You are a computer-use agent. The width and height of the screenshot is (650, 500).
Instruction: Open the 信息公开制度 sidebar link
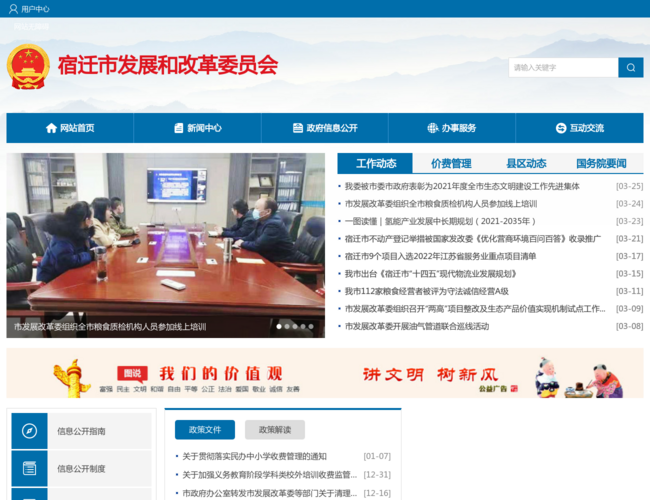[x=81, y=469]
